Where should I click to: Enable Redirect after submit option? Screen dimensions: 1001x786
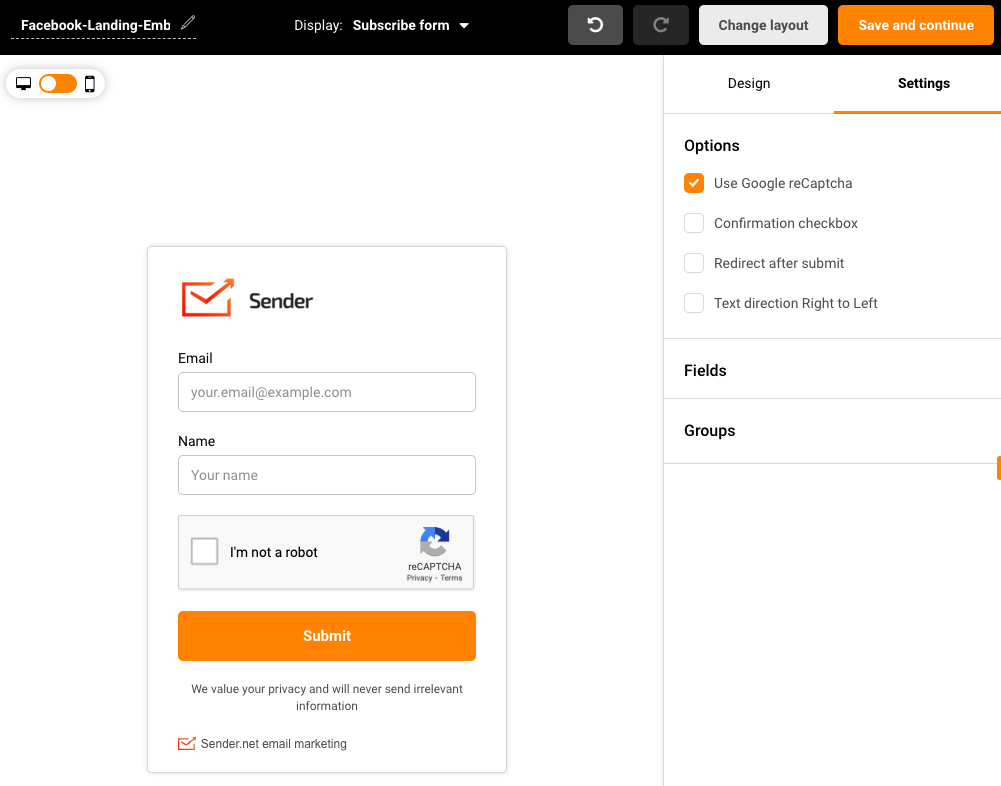694,263
